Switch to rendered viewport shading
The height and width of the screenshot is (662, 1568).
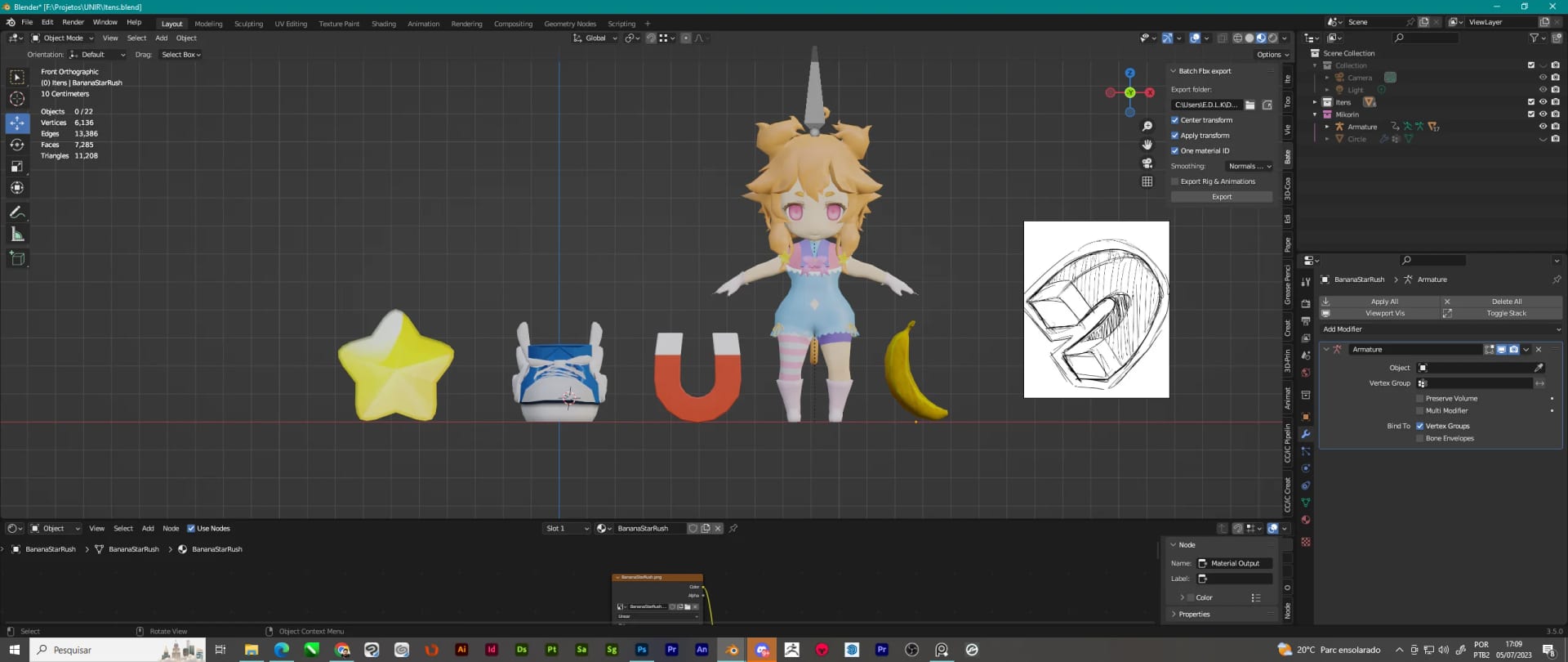(x=1272, y=38)
